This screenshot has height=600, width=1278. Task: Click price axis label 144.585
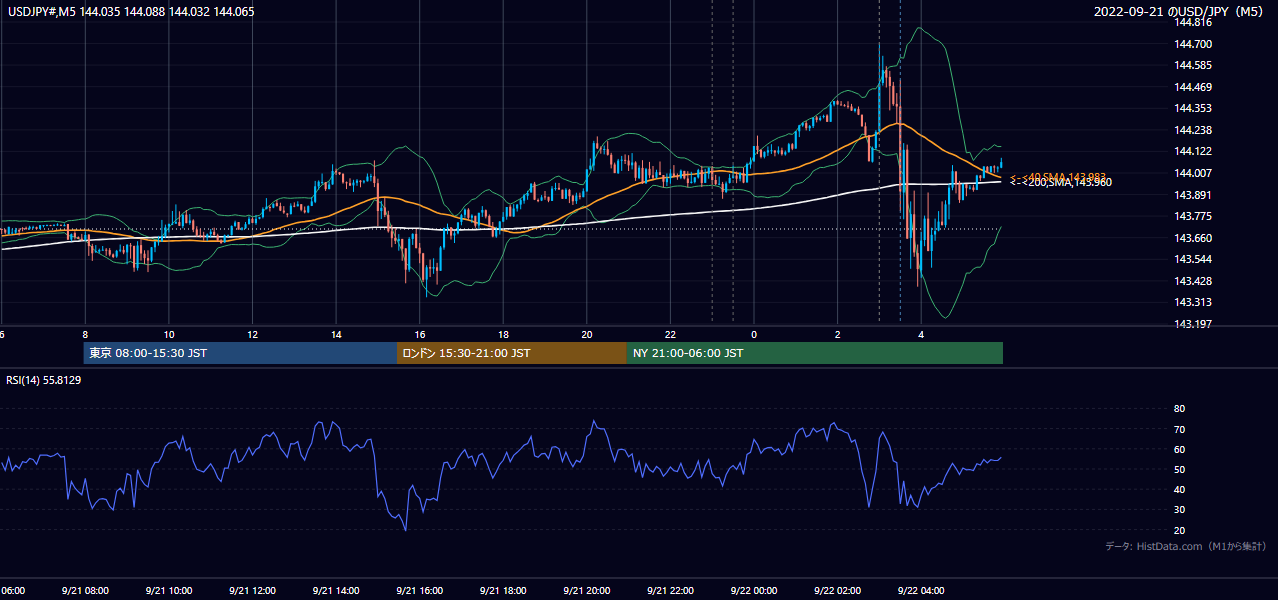tap(1192, 65)
